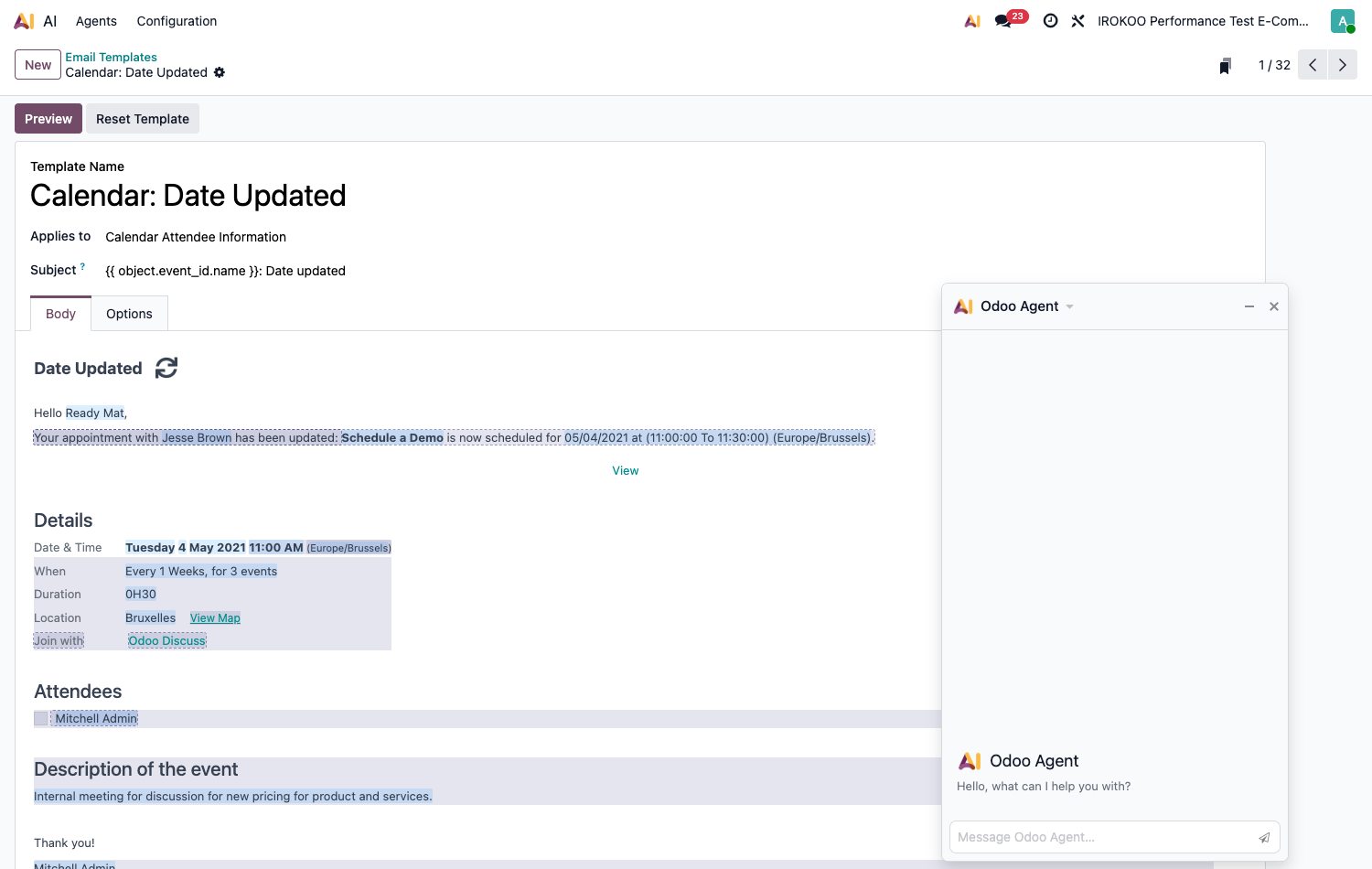The image size is (1372, 869).
Task: Click the Subject field text
Action: [225, 271]
